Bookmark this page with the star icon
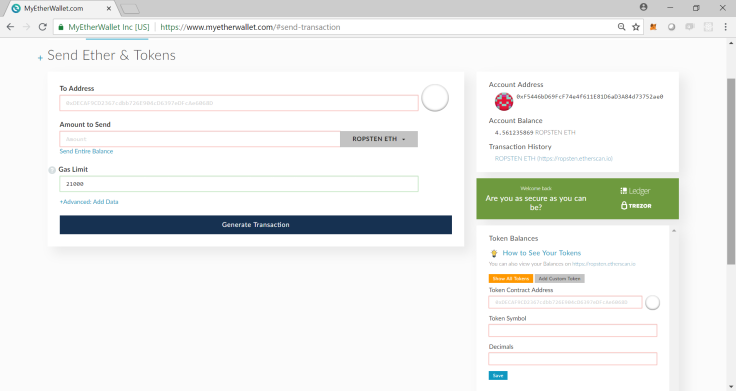This screenshot has height=391, width=736. pos(636,27)
